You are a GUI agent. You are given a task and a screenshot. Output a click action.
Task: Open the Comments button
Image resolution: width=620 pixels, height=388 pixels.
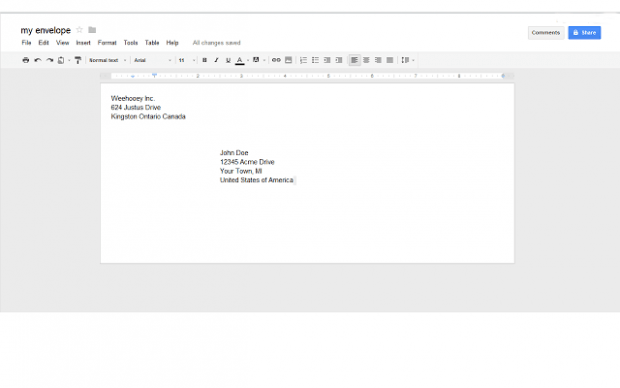tap(546, 32)
